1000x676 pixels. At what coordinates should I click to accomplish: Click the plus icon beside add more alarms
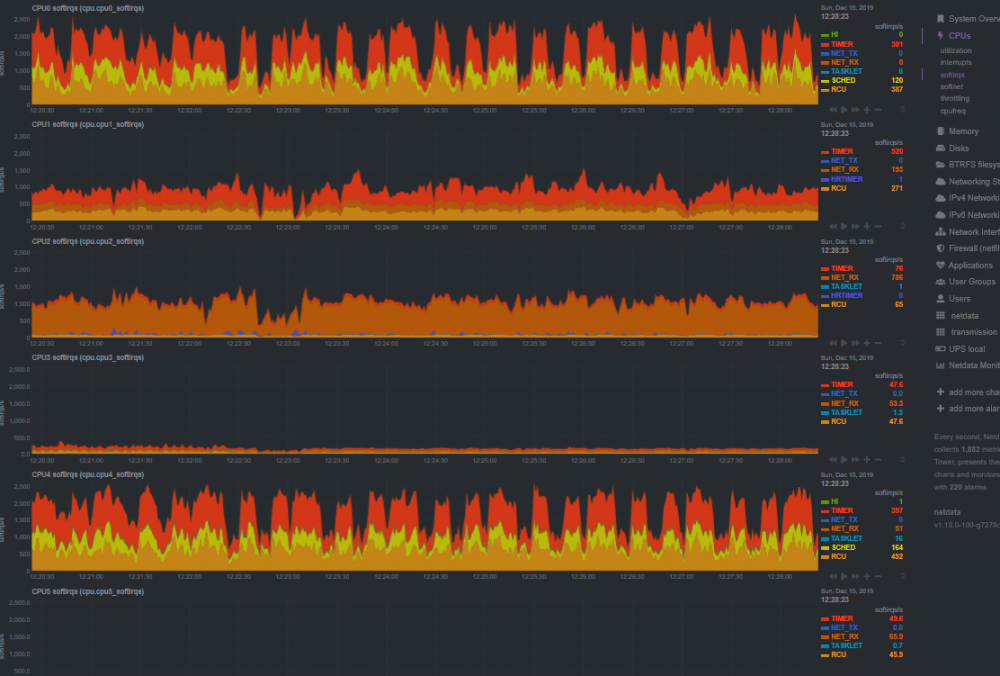(x=940, y=409)
